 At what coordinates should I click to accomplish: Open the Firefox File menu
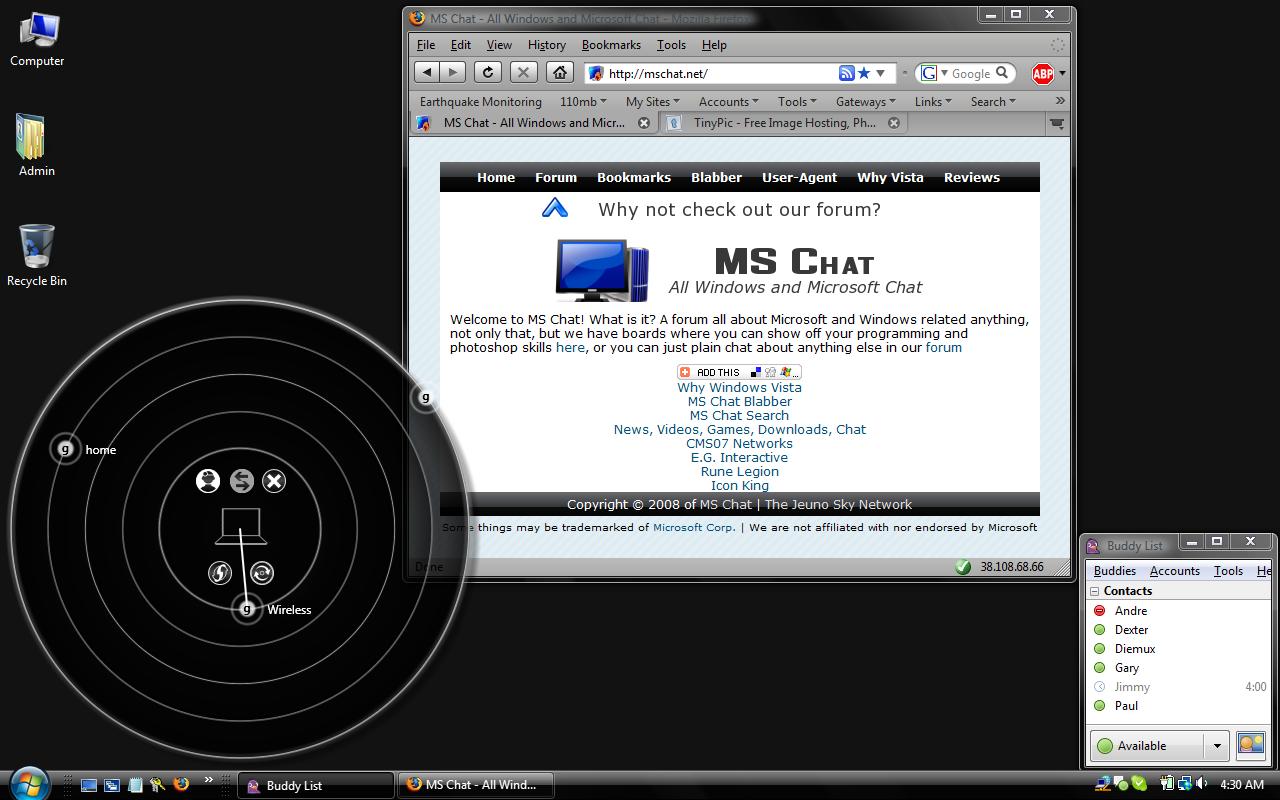[x=426, y=45]
